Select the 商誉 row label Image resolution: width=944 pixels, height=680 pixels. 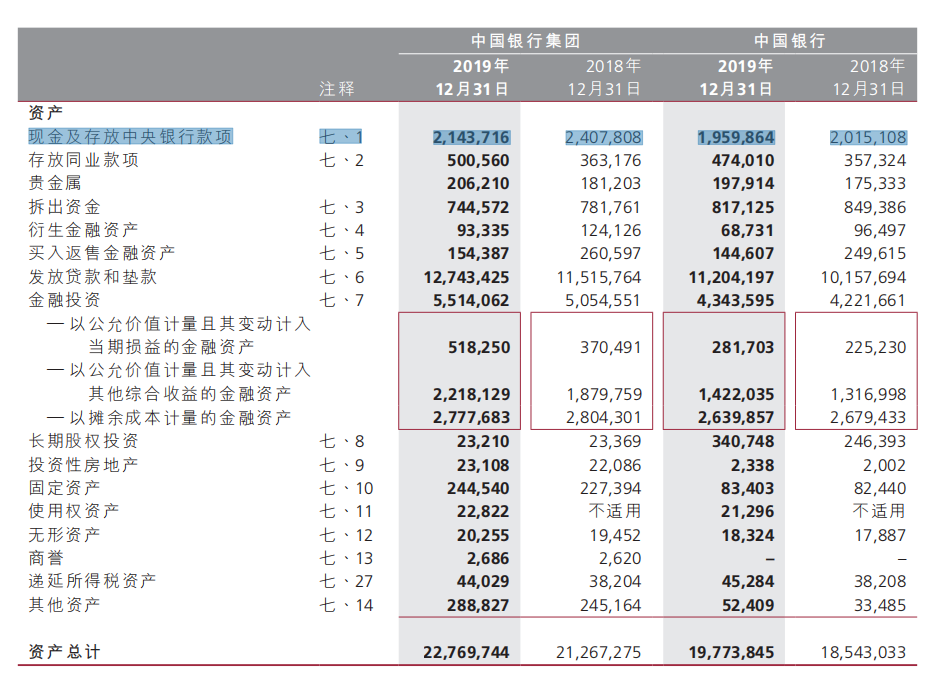point(46,558)
